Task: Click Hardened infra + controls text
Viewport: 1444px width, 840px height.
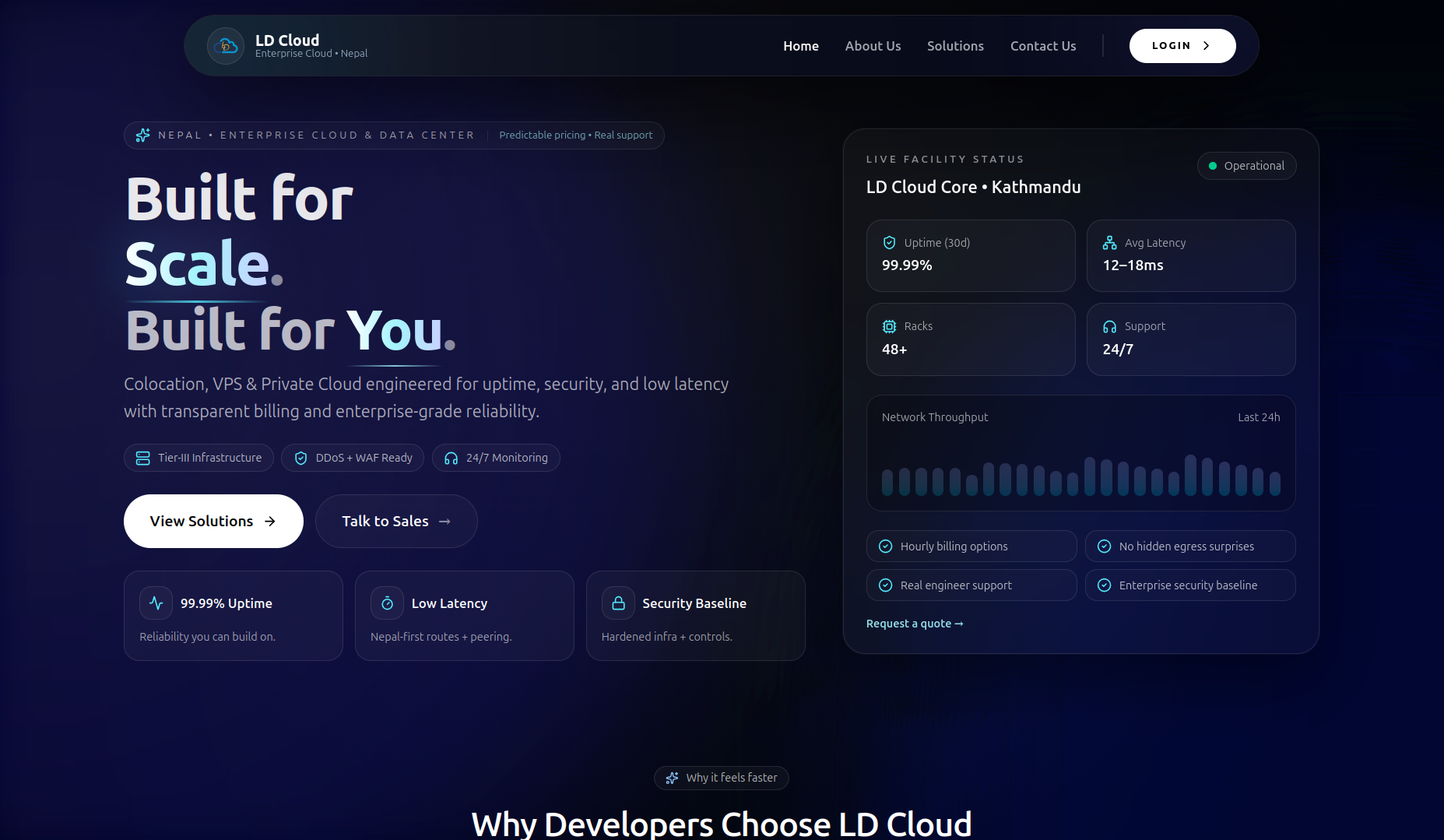Action: point(666,637)
